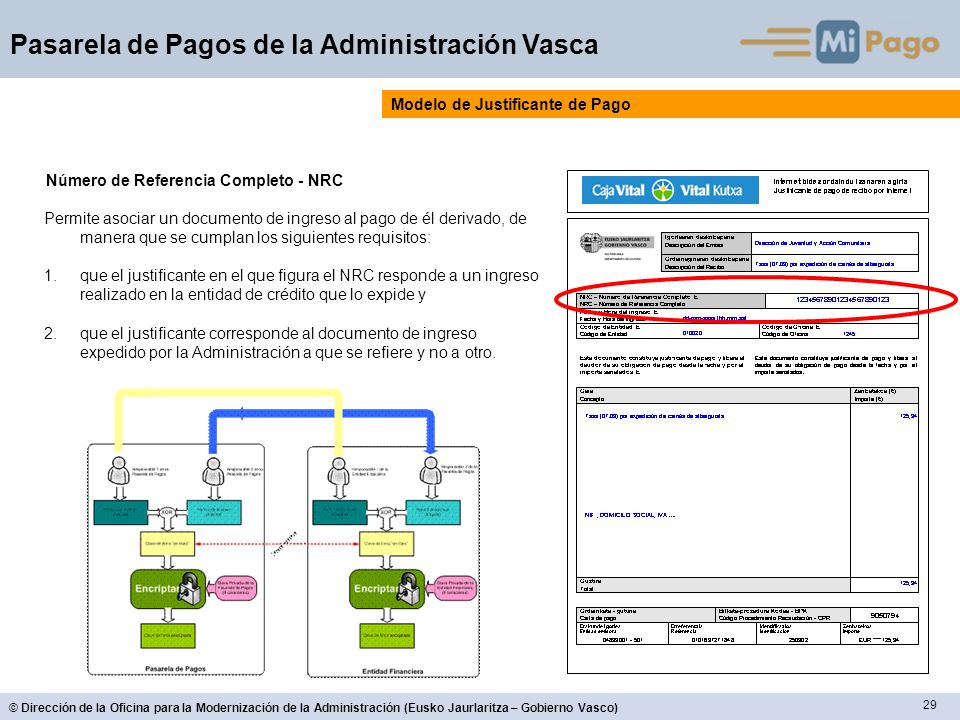960x720 pixels.
Task: Click padlock icon in Pasarela de Pagos diagram
Action: pos(190,588)
